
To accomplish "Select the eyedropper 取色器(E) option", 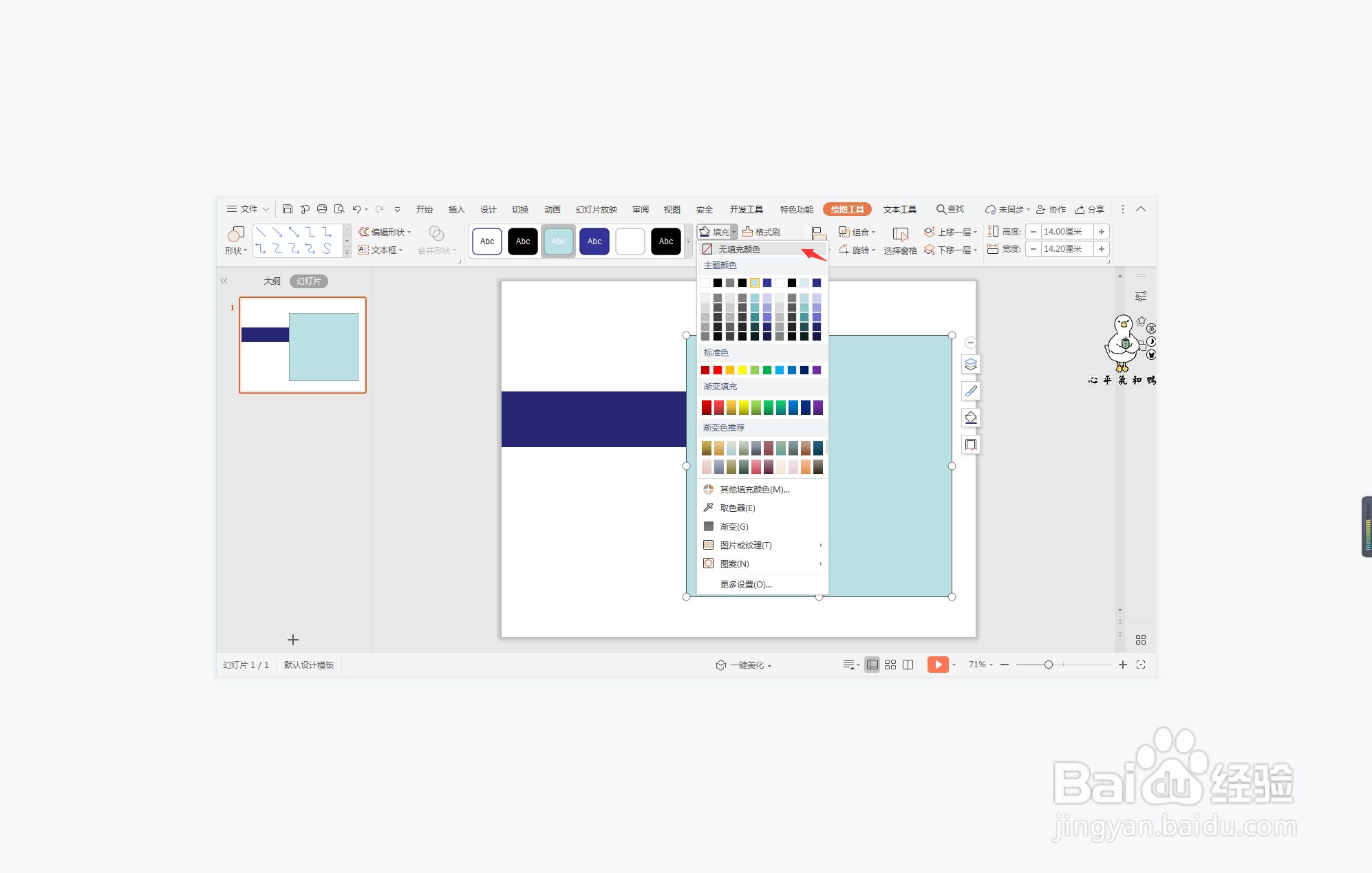I will coord(737,508).
